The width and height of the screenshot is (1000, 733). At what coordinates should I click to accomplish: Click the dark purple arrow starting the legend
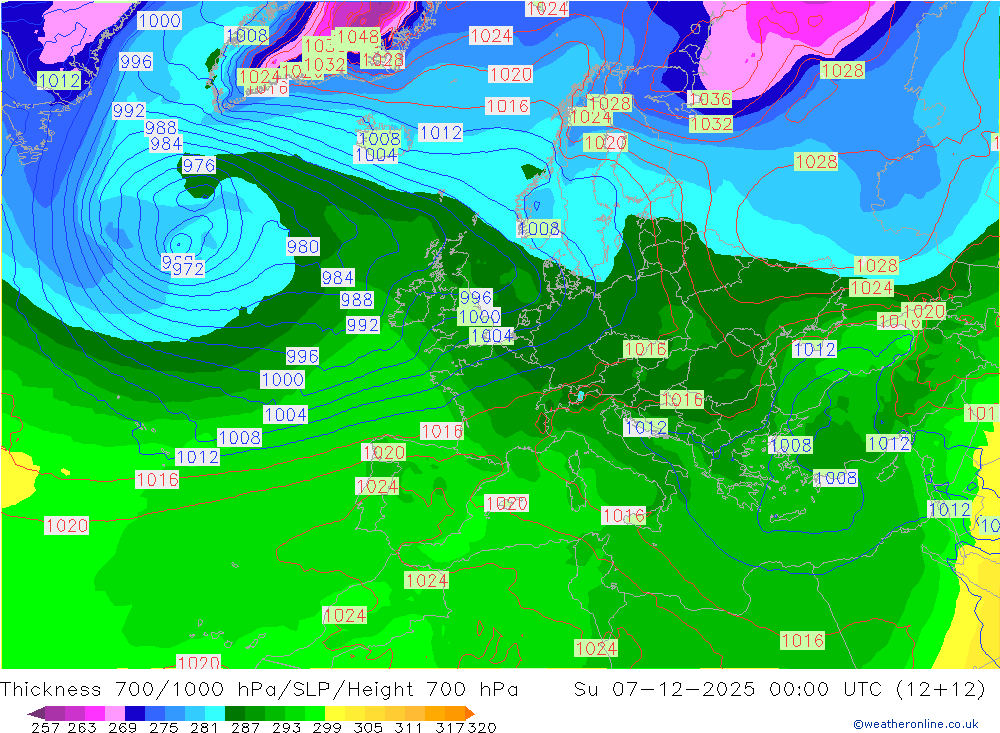click(36, 713)
